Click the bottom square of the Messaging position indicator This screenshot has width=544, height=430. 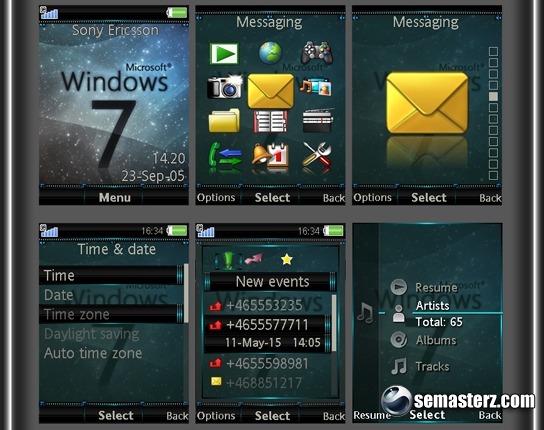[x=493, y=175]
